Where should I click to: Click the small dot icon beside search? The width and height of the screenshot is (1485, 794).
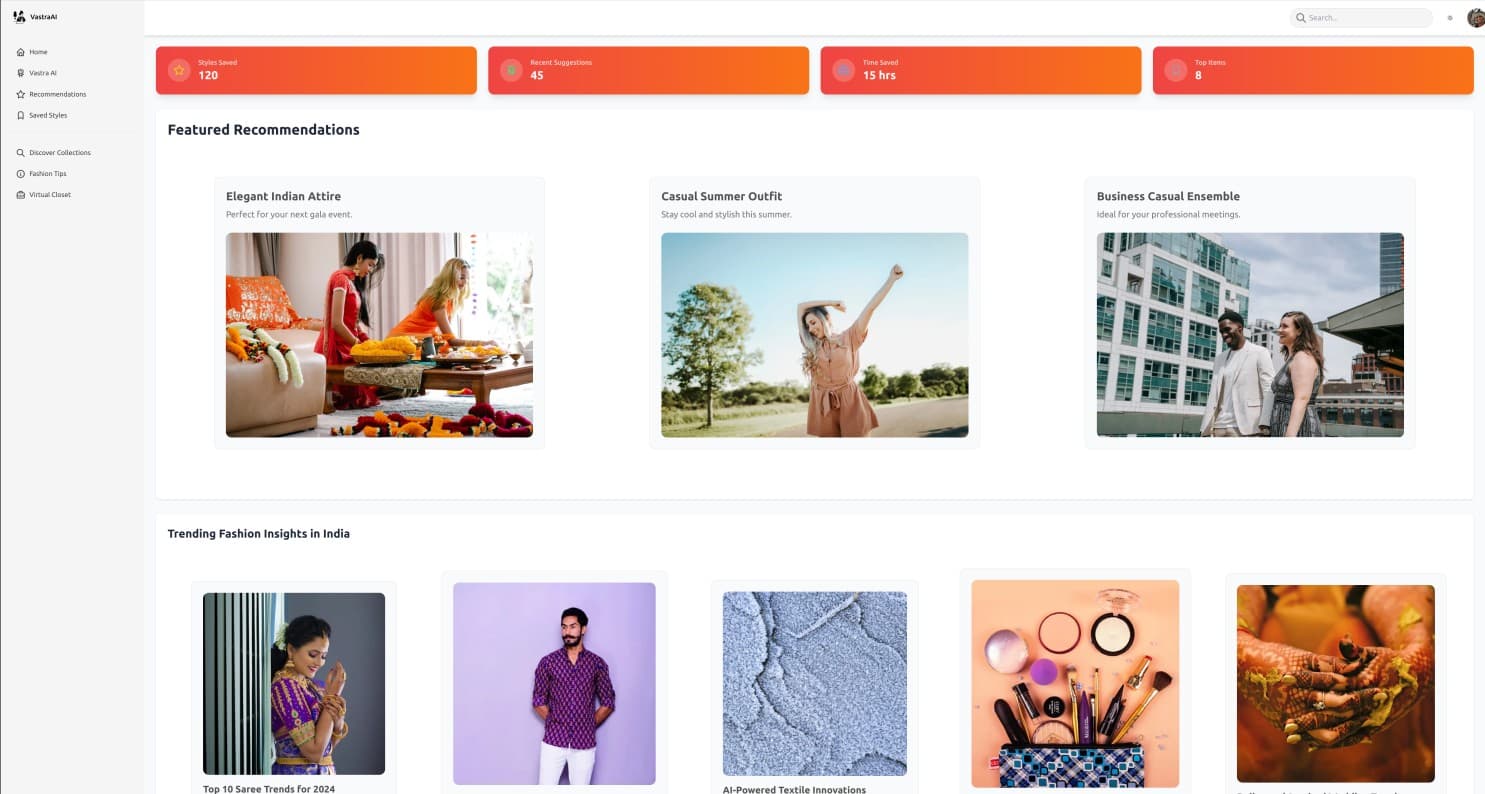tap(1450, 18)
